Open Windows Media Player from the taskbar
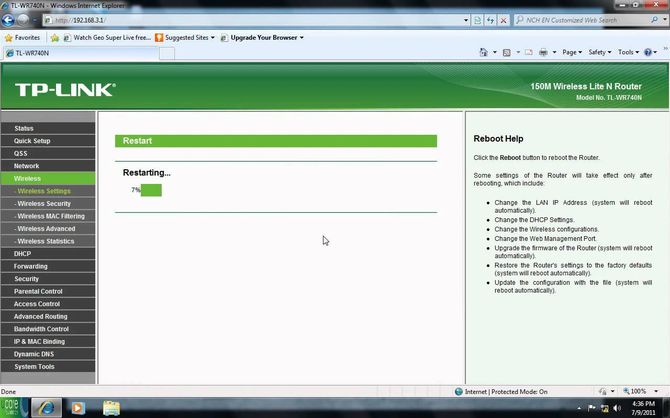Image resolution: width=670 pixels, height=418 pixels. point(78,408)
